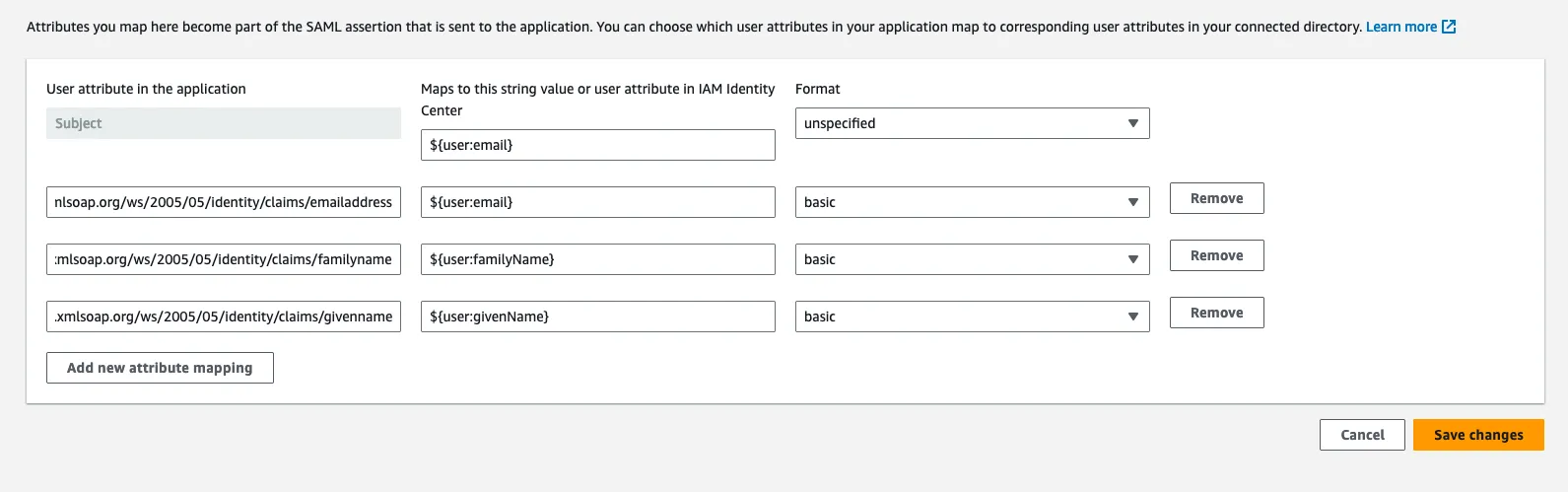Click the Subject mapping value field
The height and width of the screenshot is (492, 1568).
tap(597, 145)
